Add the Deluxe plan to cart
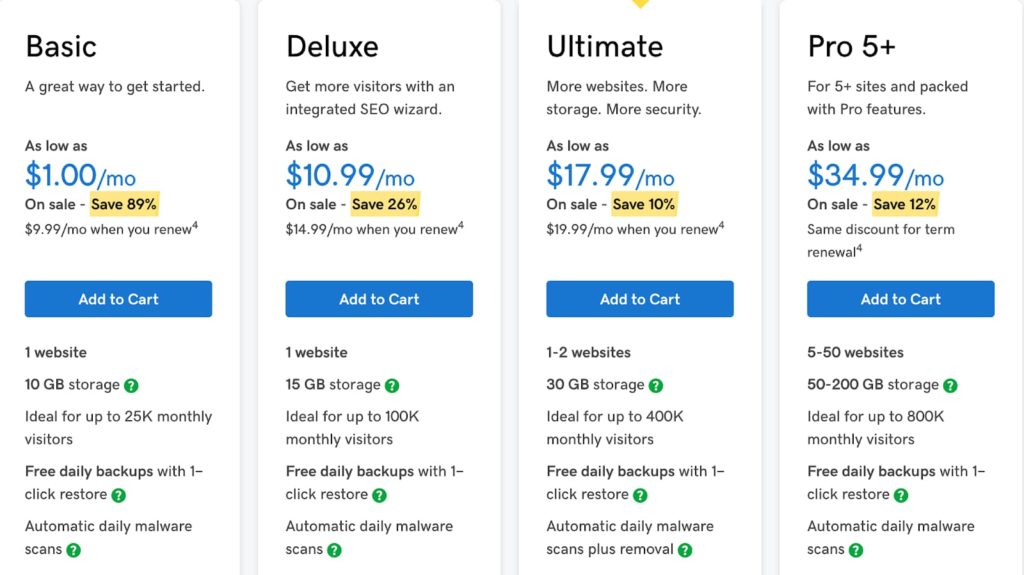 tap(379, 299)
